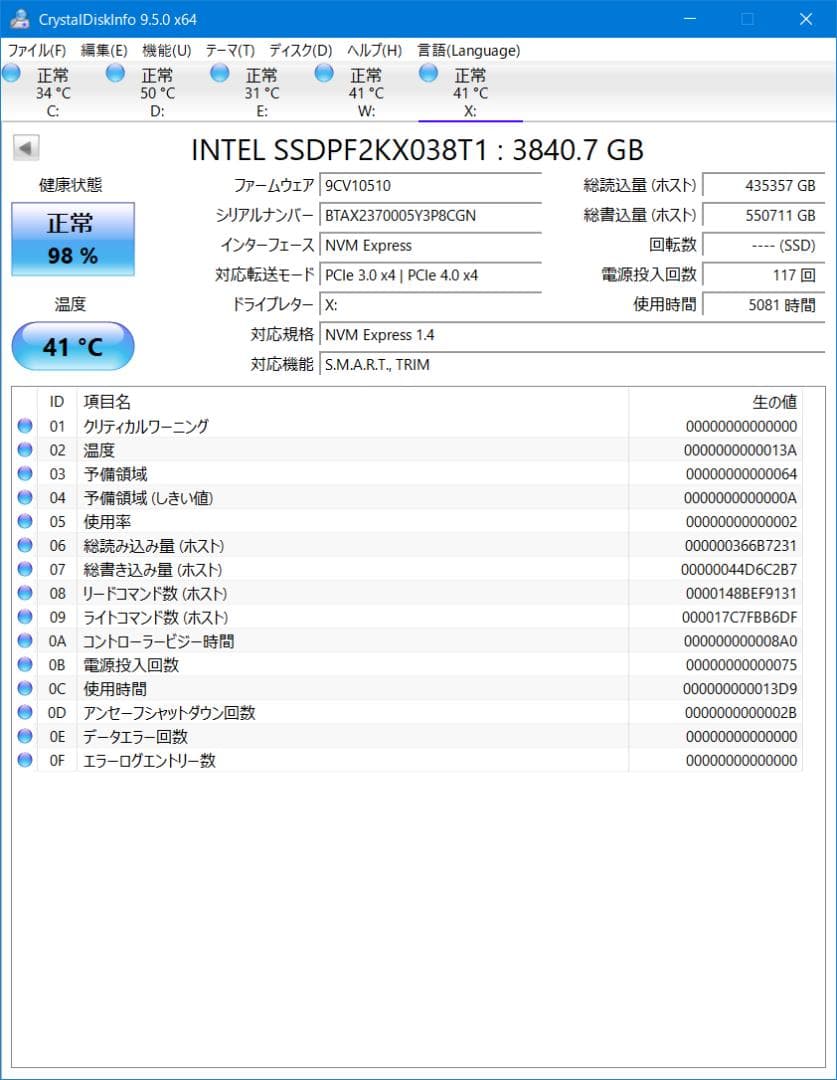Select the E: drive status indicator
Screen dimensions: 837x1080
tap(219, 72)
